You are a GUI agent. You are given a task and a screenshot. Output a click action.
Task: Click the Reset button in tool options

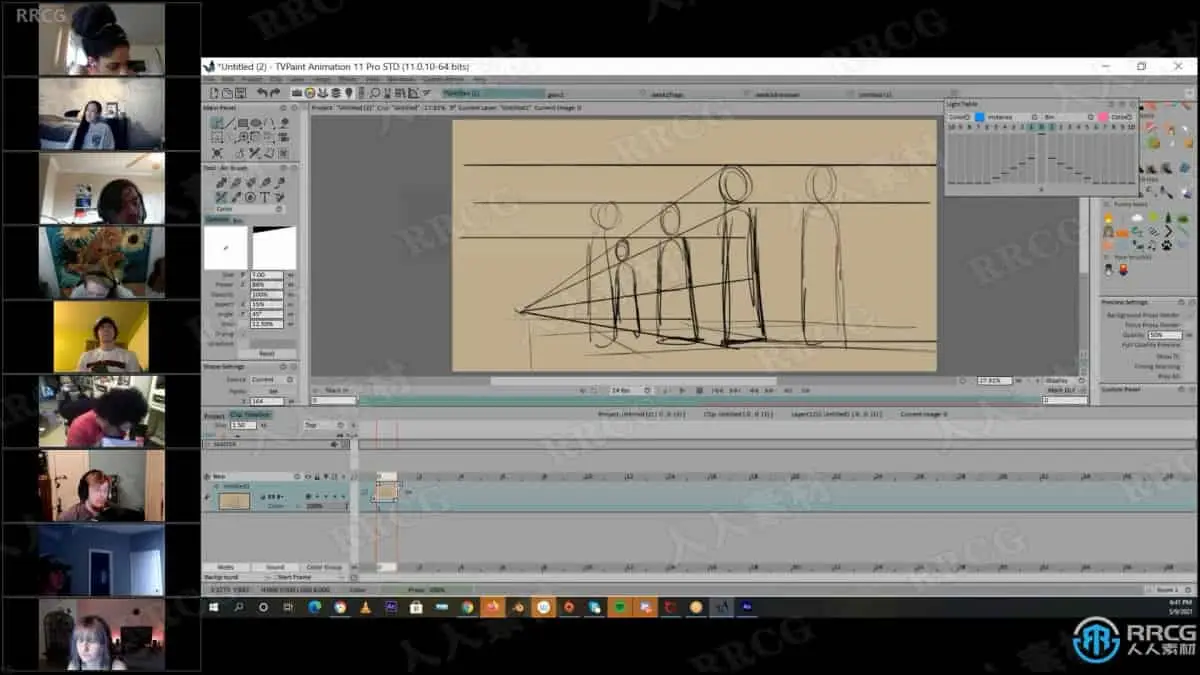pyautogui.click(x=267, y=354)
